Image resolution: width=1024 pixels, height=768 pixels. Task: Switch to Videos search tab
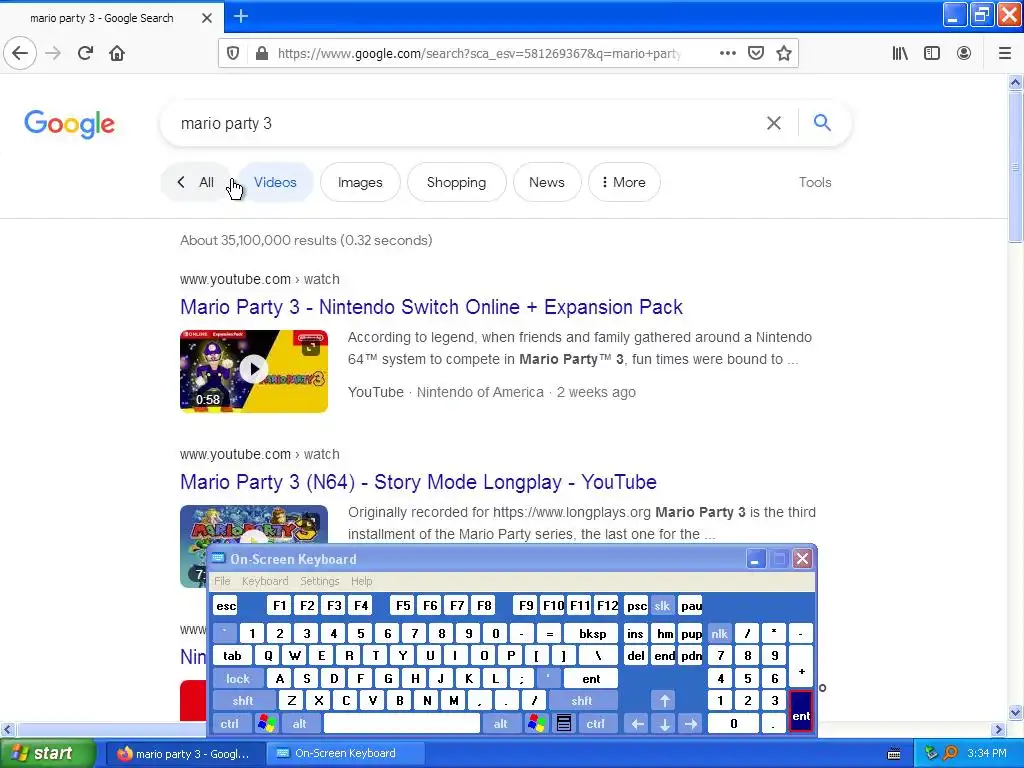pos(275,182)
